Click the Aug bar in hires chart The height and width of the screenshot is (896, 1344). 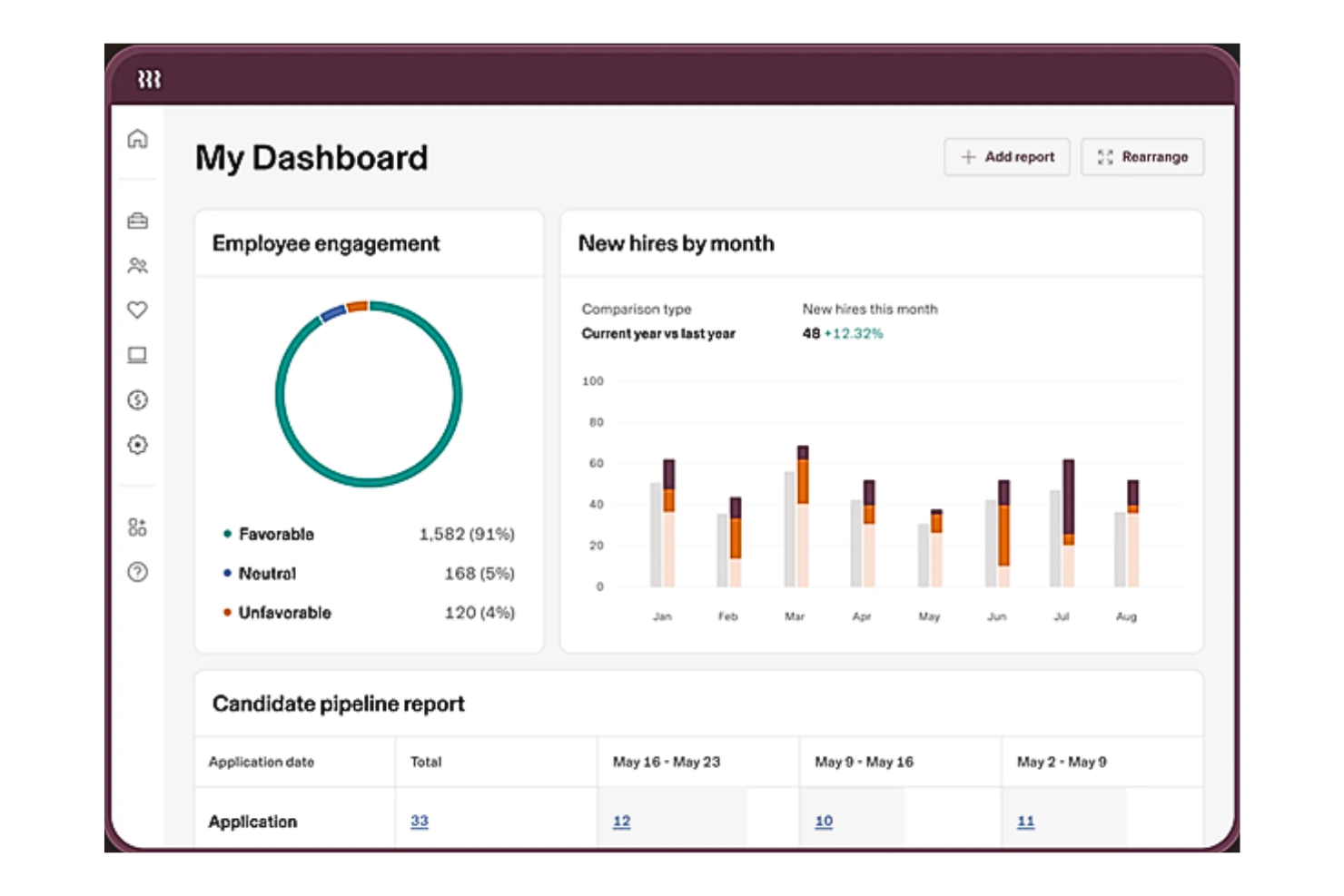pyautogui.click(x=1126, y=533)
